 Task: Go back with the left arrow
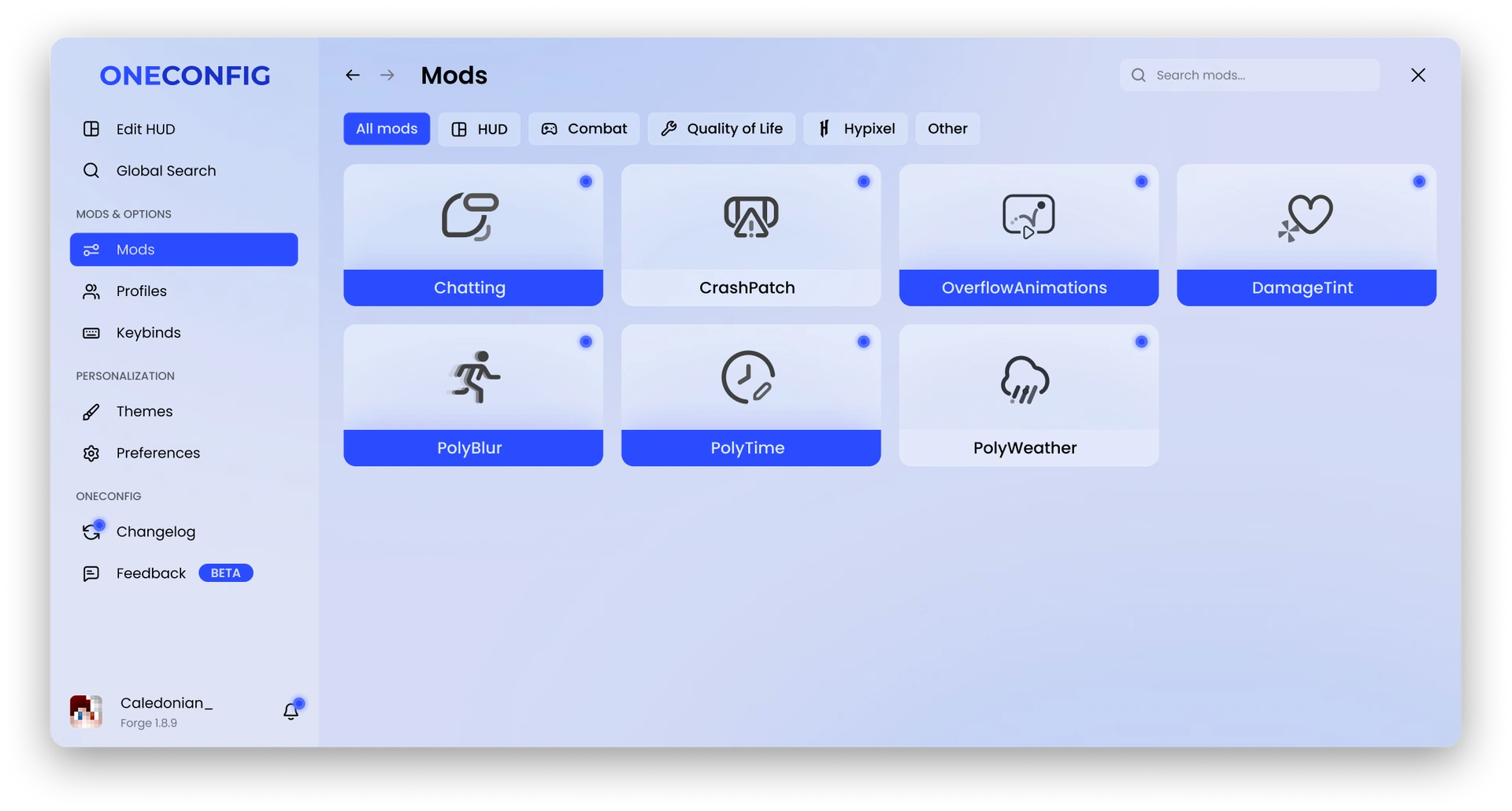[x=353, y=75]
